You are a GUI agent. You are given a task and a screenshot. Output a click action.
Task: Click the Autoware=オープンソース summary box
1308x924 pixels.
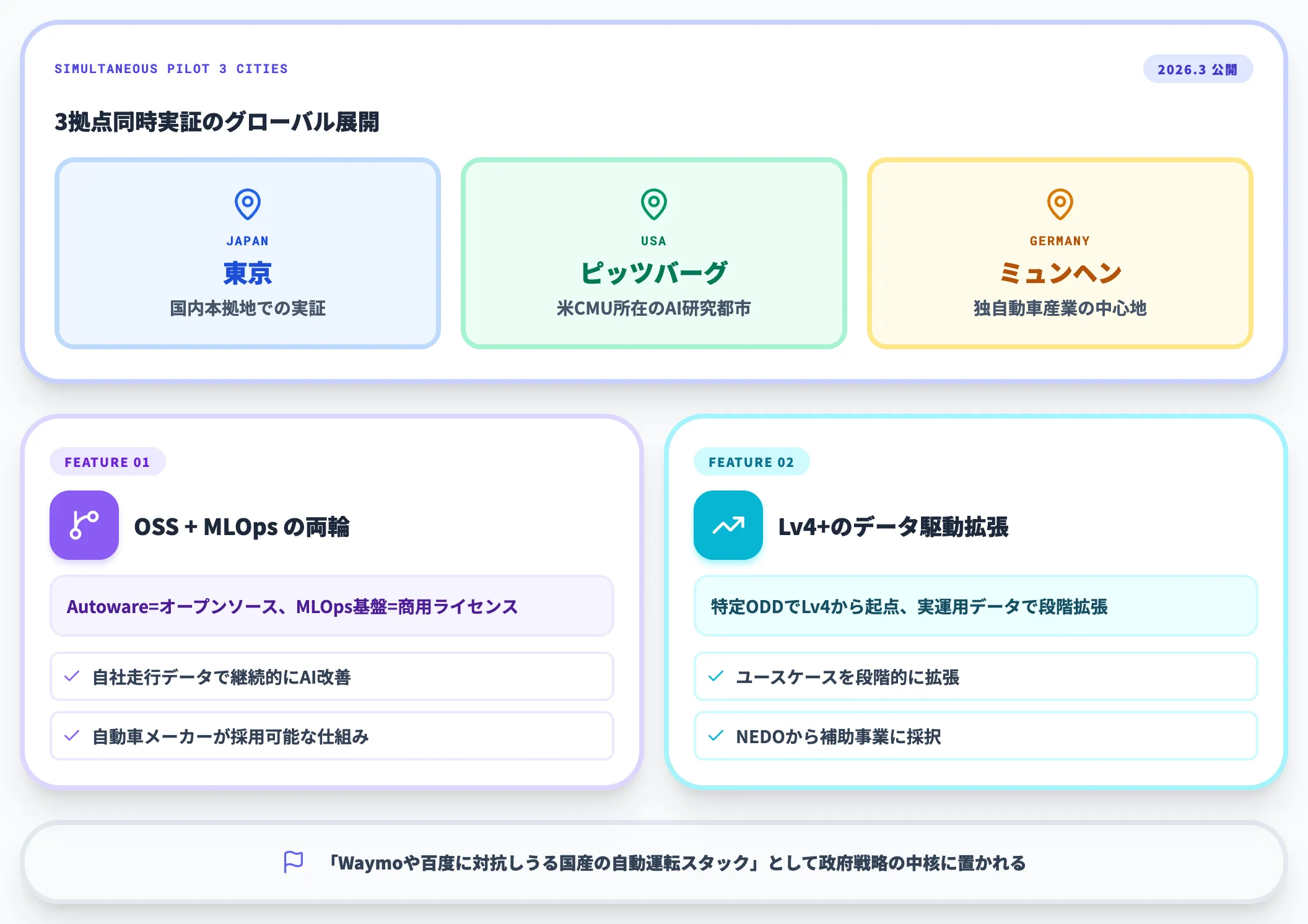coord(332,606)
